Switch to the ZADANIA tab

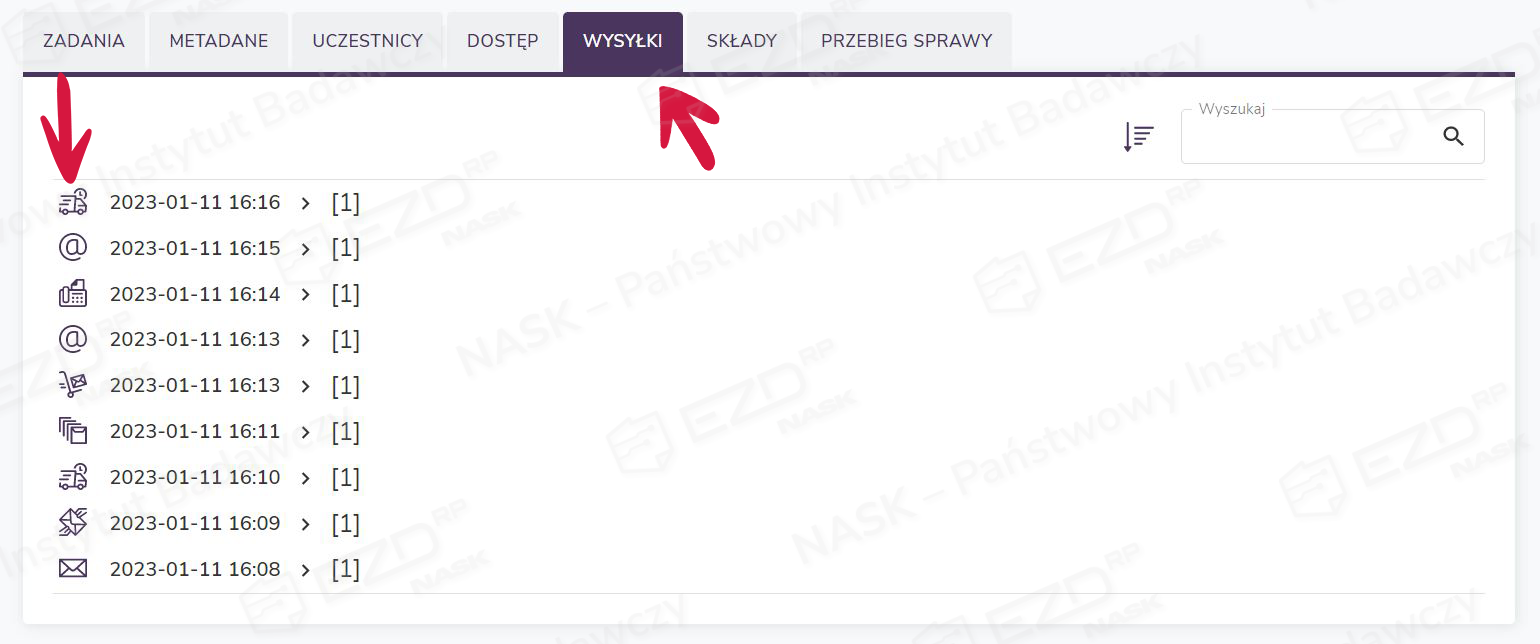tap(84, 42)
